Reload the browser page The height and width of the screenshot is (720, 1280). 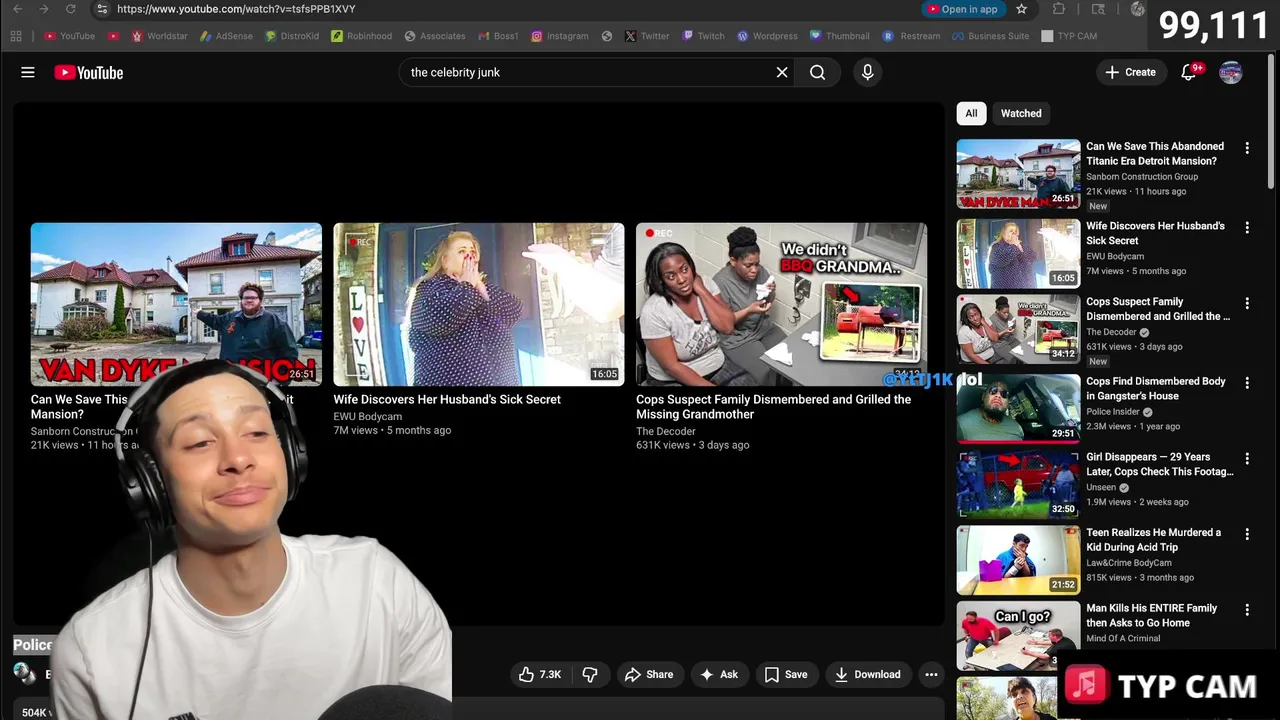coord(70,9)
